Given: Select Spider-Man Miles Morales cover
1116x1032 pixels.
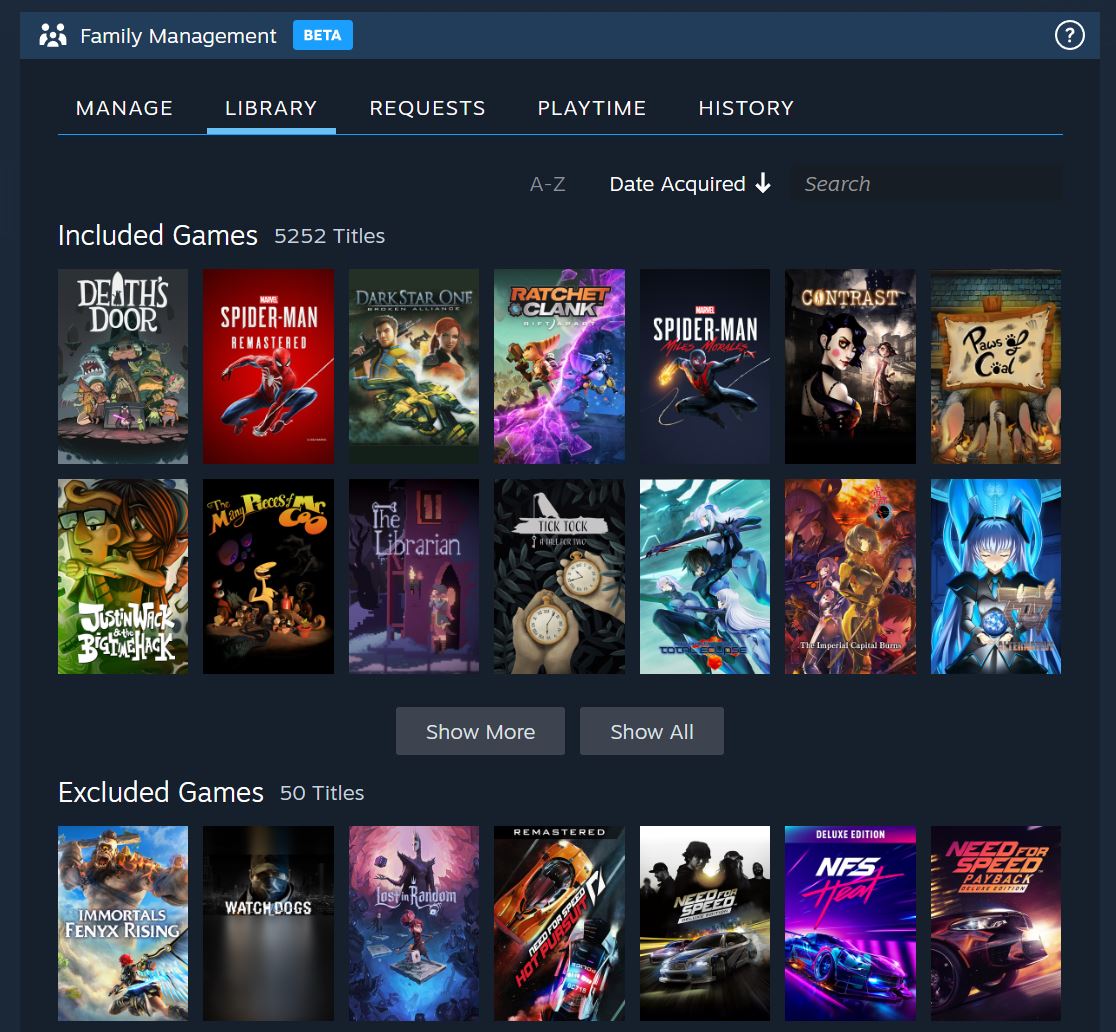Looking at the screenshot, I should (x=705, y=367).
